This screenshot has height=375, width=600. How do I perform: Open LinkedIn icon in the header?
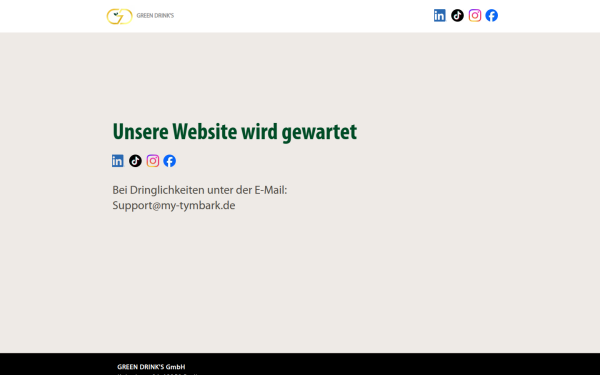click(440, 16)
